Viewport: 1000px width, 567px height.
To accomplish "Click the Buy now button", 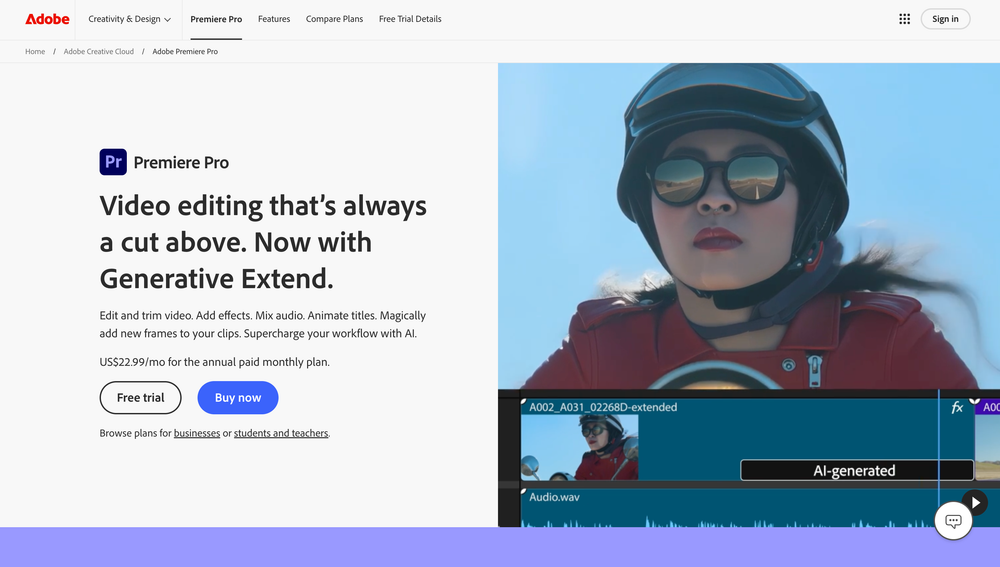I will tap(238, 397).
